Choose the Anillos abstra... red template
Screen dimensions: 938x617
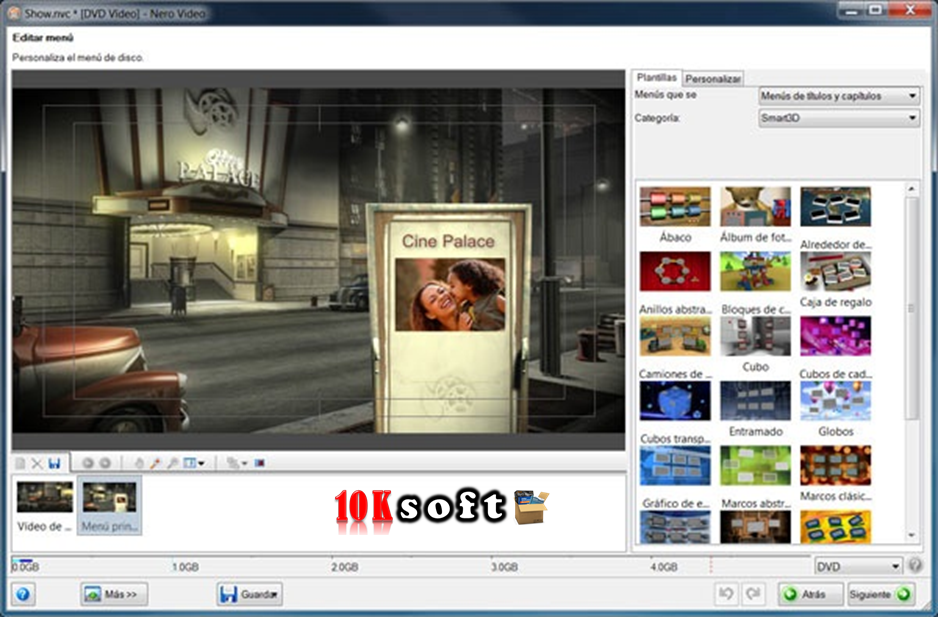pos(675,271)
